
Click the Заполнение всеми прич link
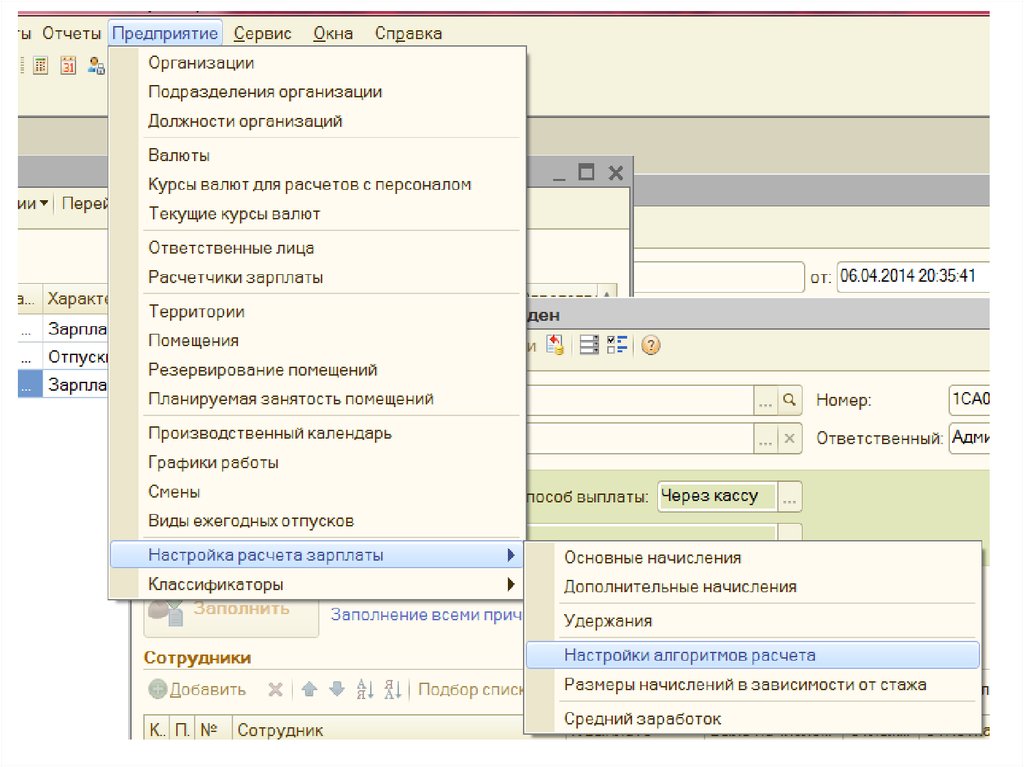tap(427, 615)
